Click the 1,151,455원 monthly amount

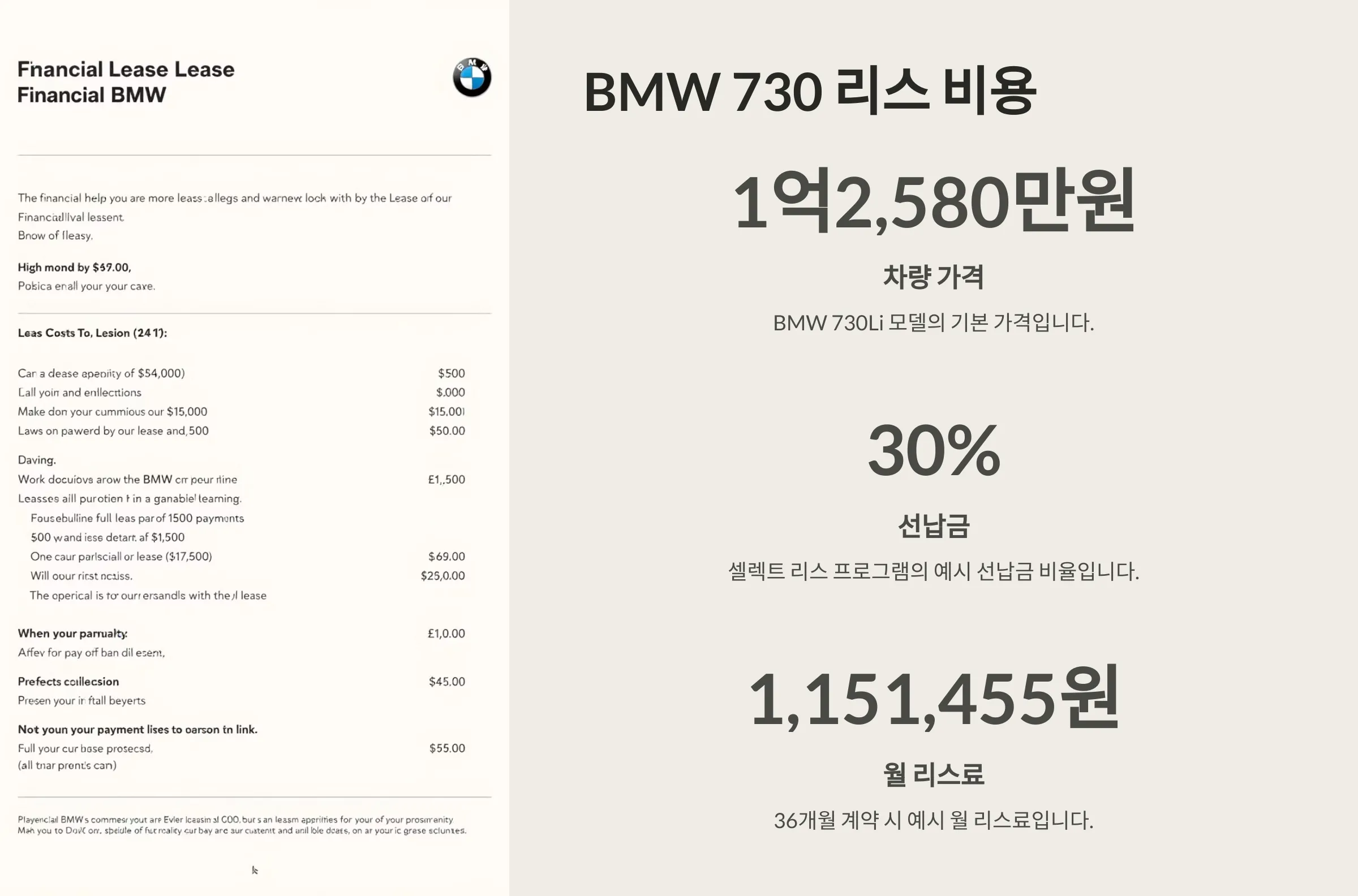click(x=933, y=698)
